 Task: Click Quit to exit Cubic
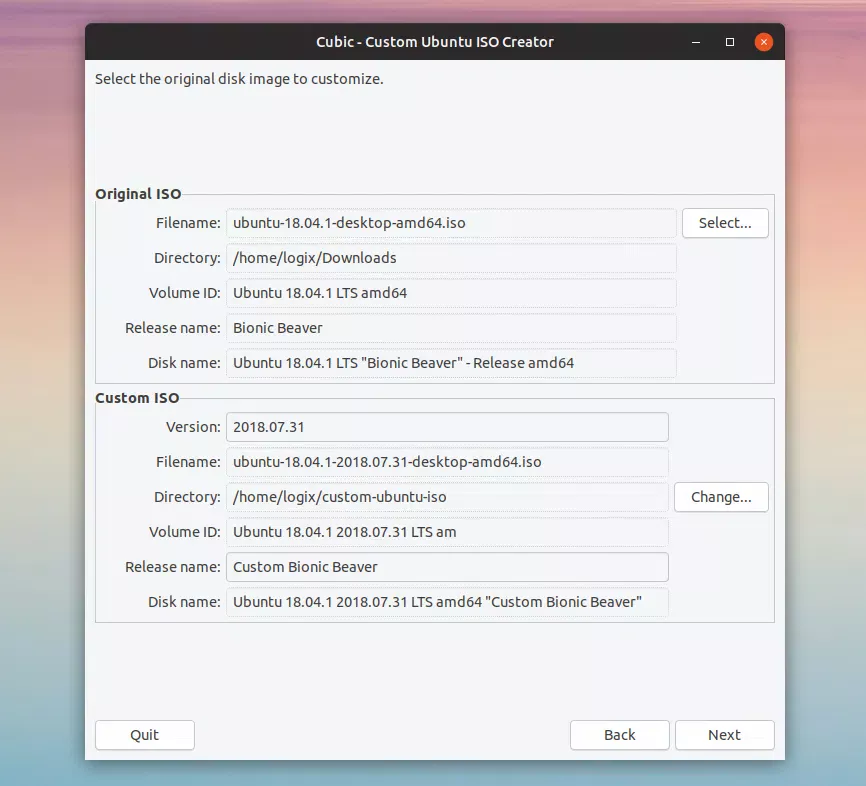pyautogui.click(x=144, y=735)
